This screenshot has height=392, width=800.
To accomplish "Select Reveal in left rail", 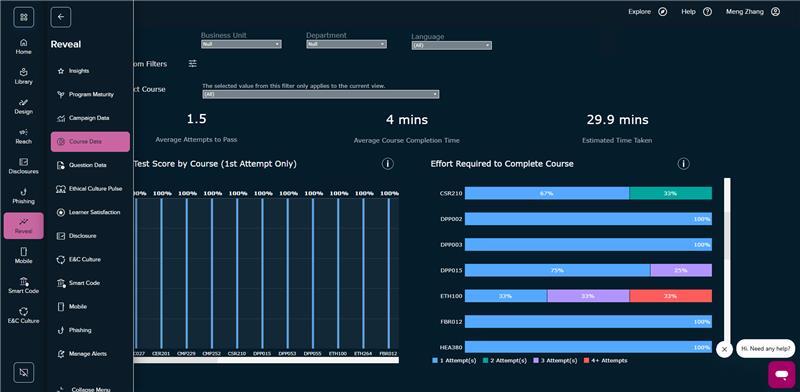I will pos(23,226).
